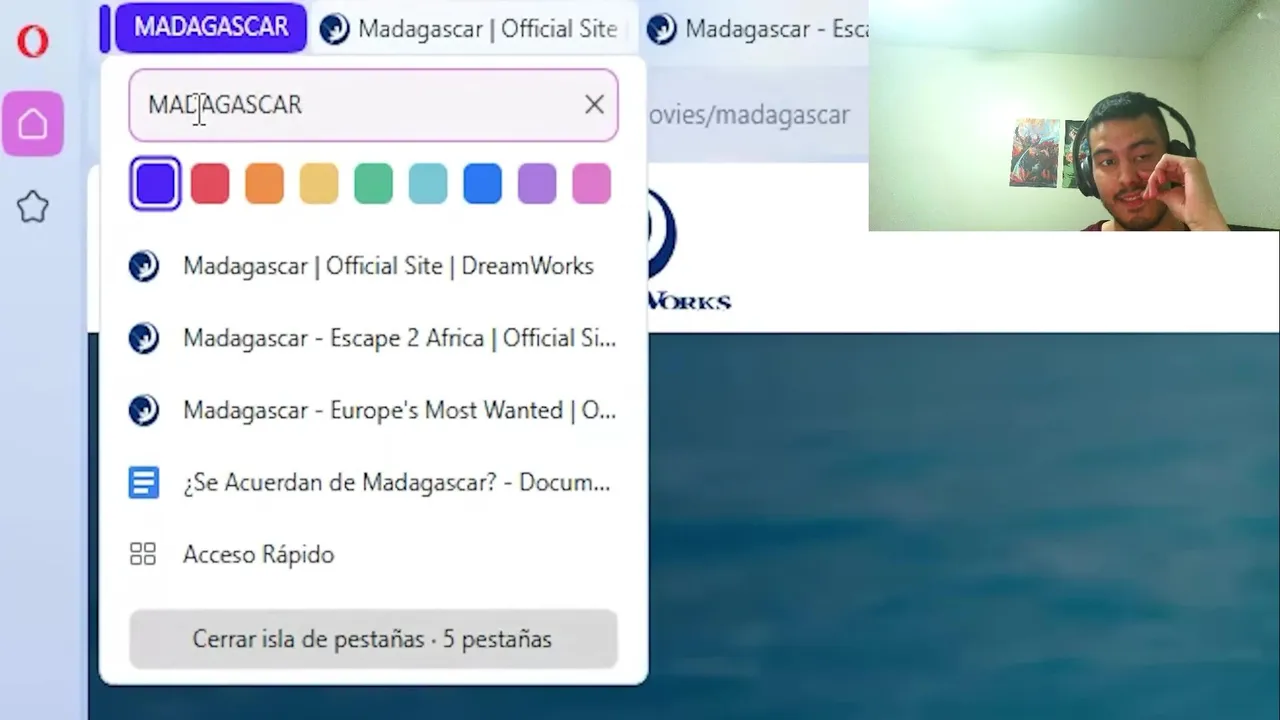Open the Opera main menu logo

33,41
